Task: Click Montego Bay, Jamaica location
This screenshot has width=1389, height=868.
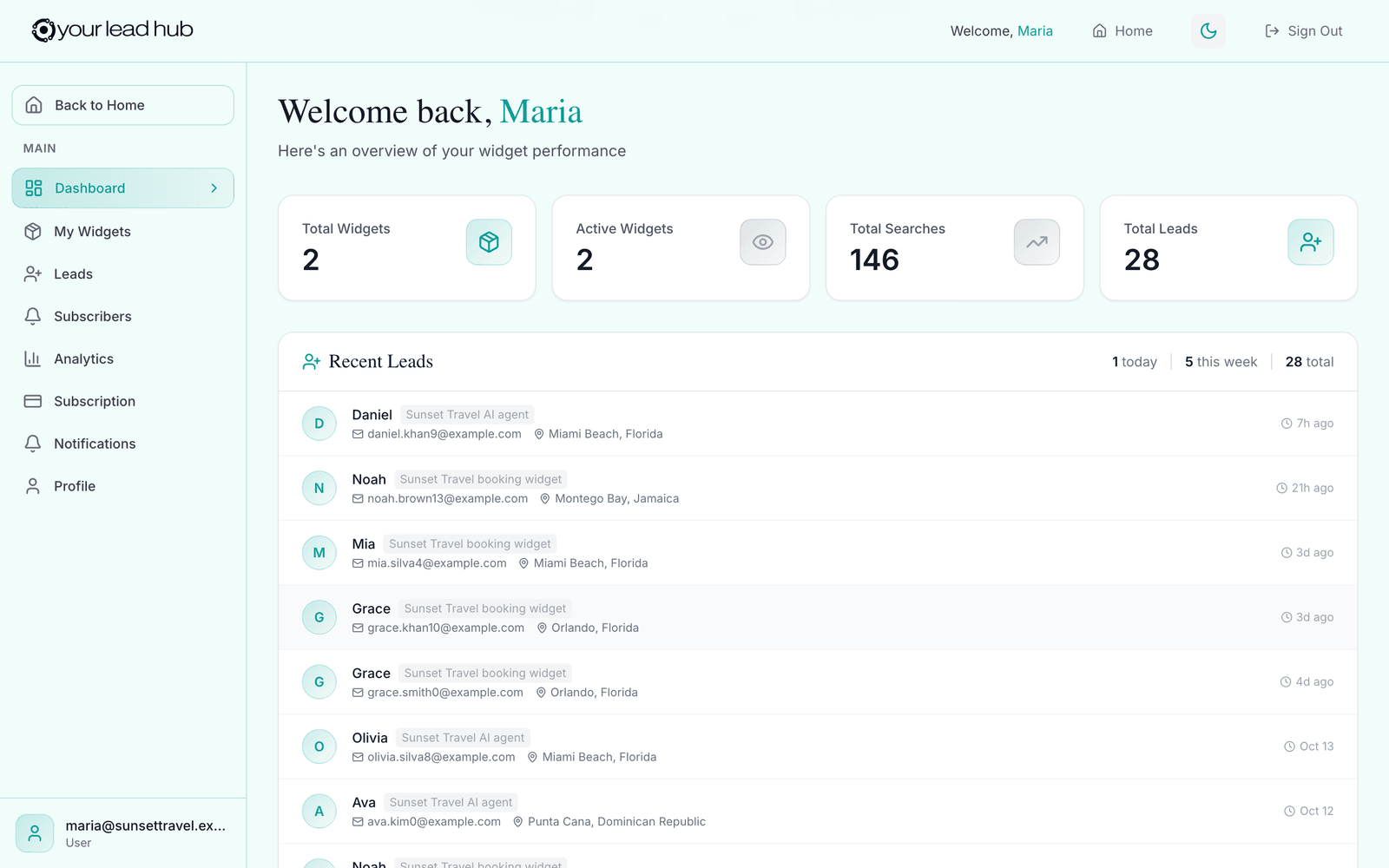Action: 616,499
